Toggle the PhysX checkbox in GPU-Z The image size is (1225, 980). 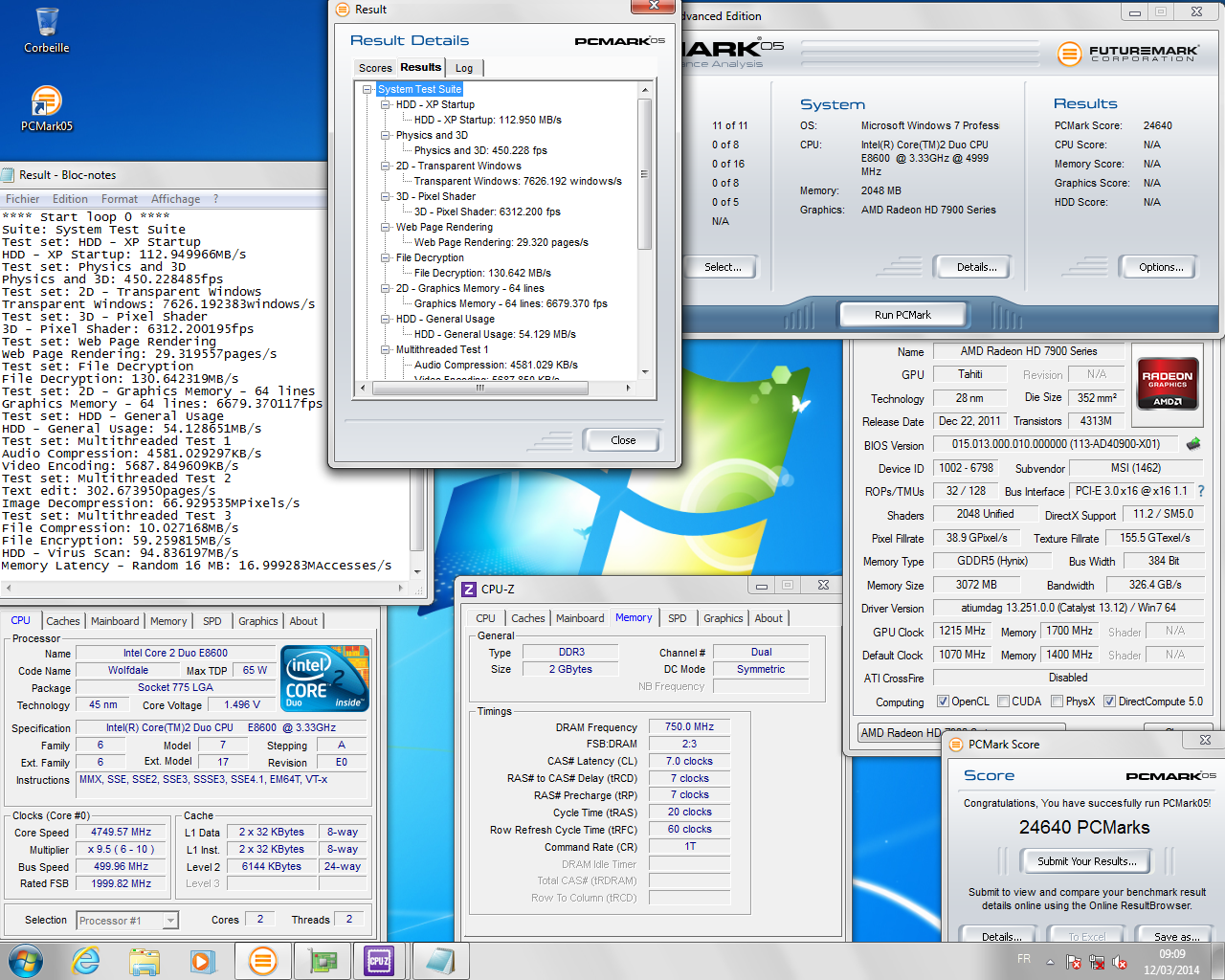1057,702
